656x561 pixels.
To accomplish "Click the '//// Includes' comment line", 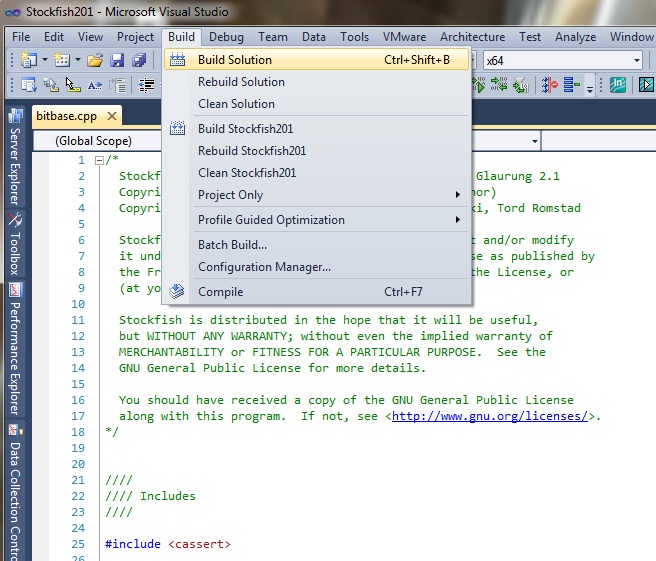I will coord(150,496).
